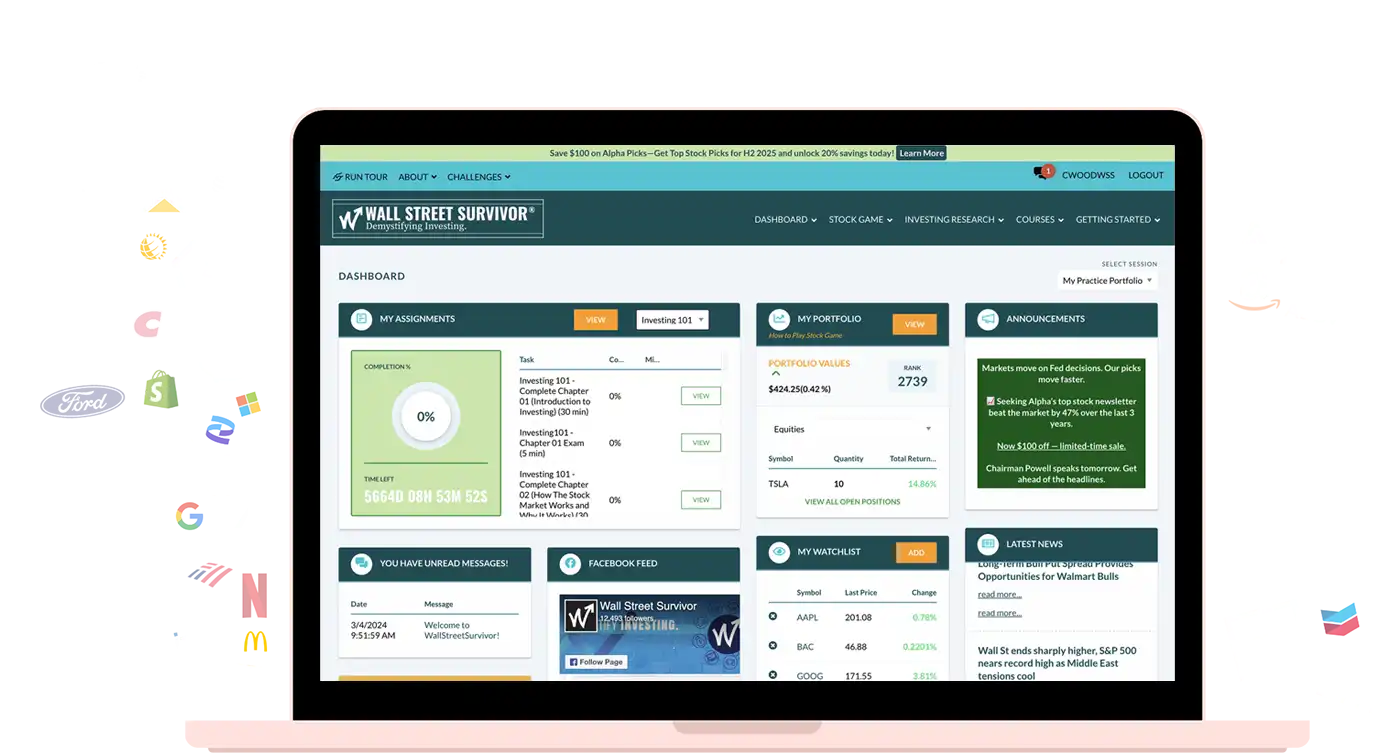Image resolution: width=1400 pixels, height=753 pixels.
Task: Open the Stock Game menu
Action: tap(860, 220)
